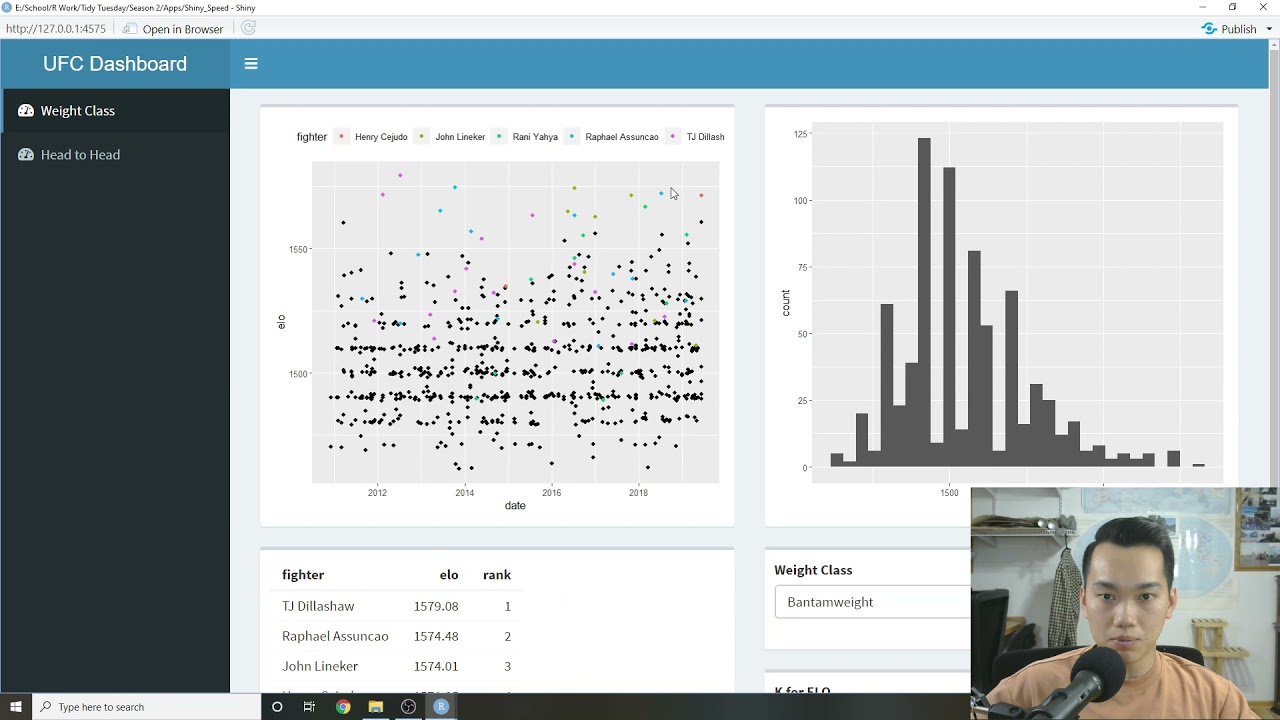Reload the Shiny app with refresh icon

249,28
